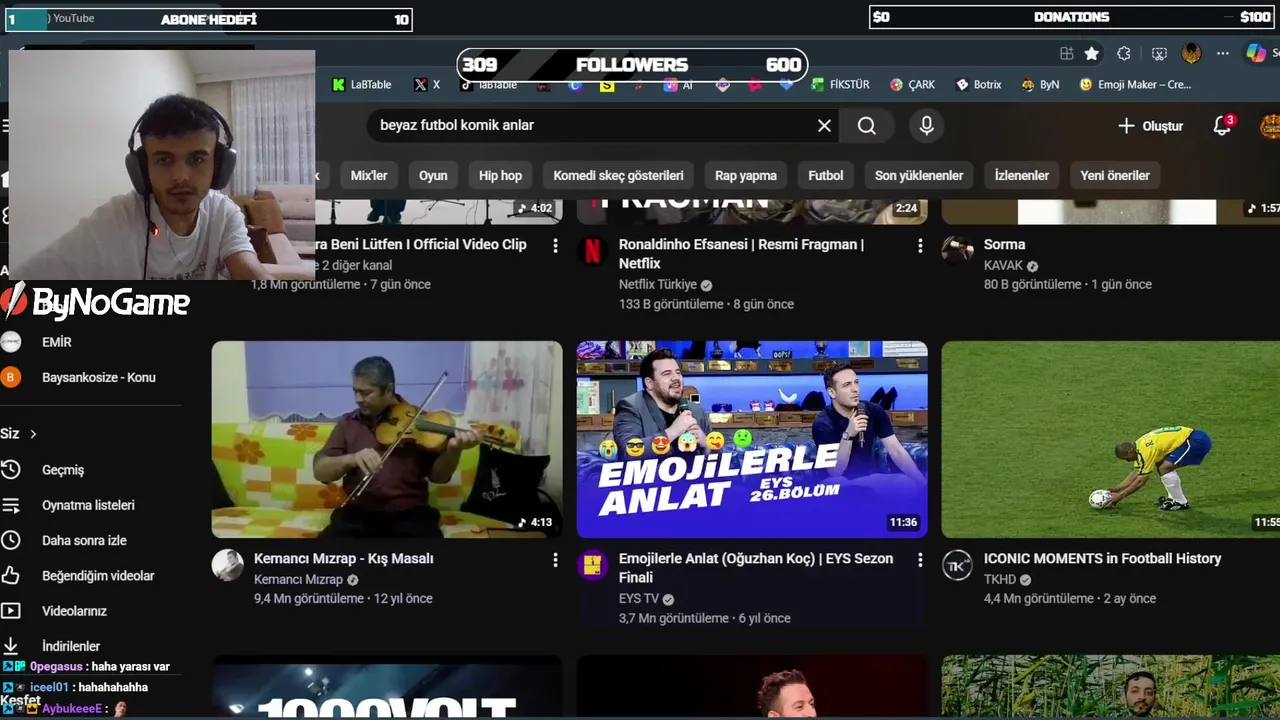Open ICONIC MOMENTS football thumbnail
This screenshot has height=720, width=1280.
pos(1111,440)
